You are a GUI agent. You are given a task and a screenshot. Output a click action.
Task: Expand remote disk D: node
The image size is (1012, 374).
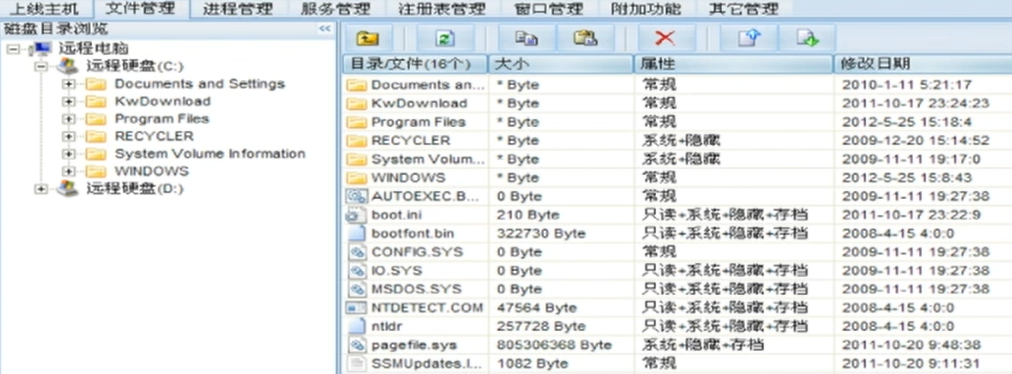[41, 189]
